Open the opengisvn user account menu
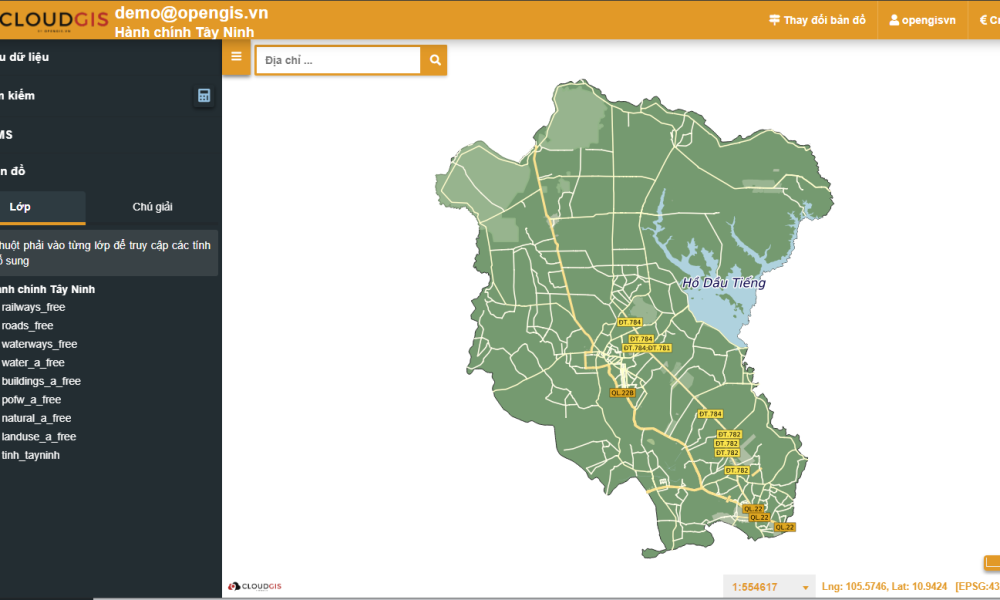This screenshot has height=600, width=1000. click(922, 20)
